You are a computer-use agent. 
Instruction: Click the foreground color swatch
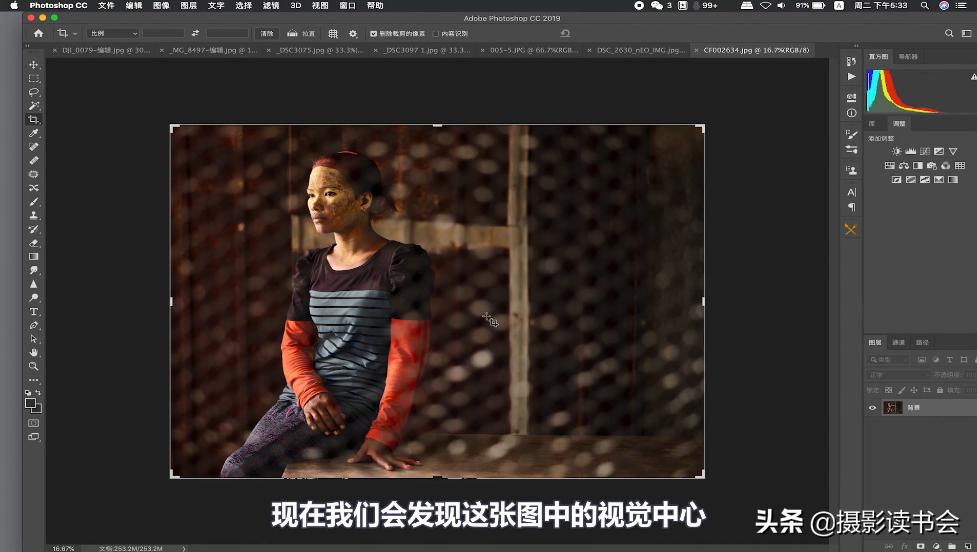click(x=30, y=403)
